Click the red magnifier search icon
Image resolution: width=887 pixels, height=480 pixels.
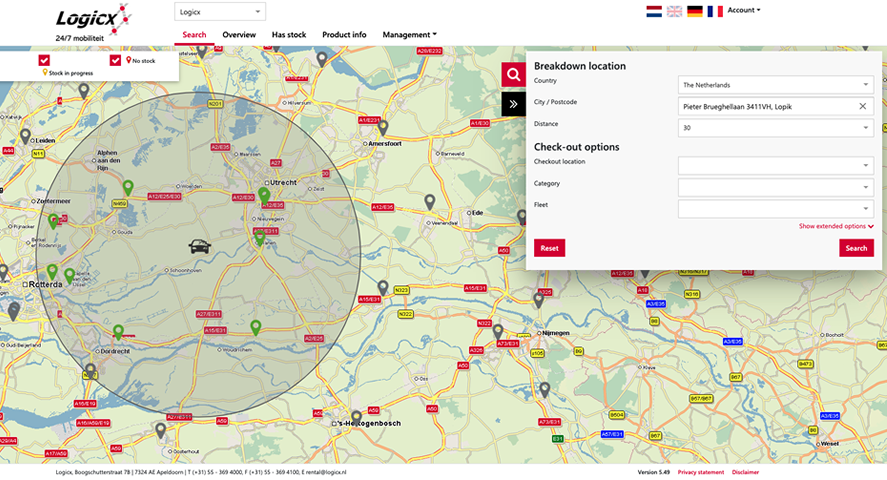[513, 75]
